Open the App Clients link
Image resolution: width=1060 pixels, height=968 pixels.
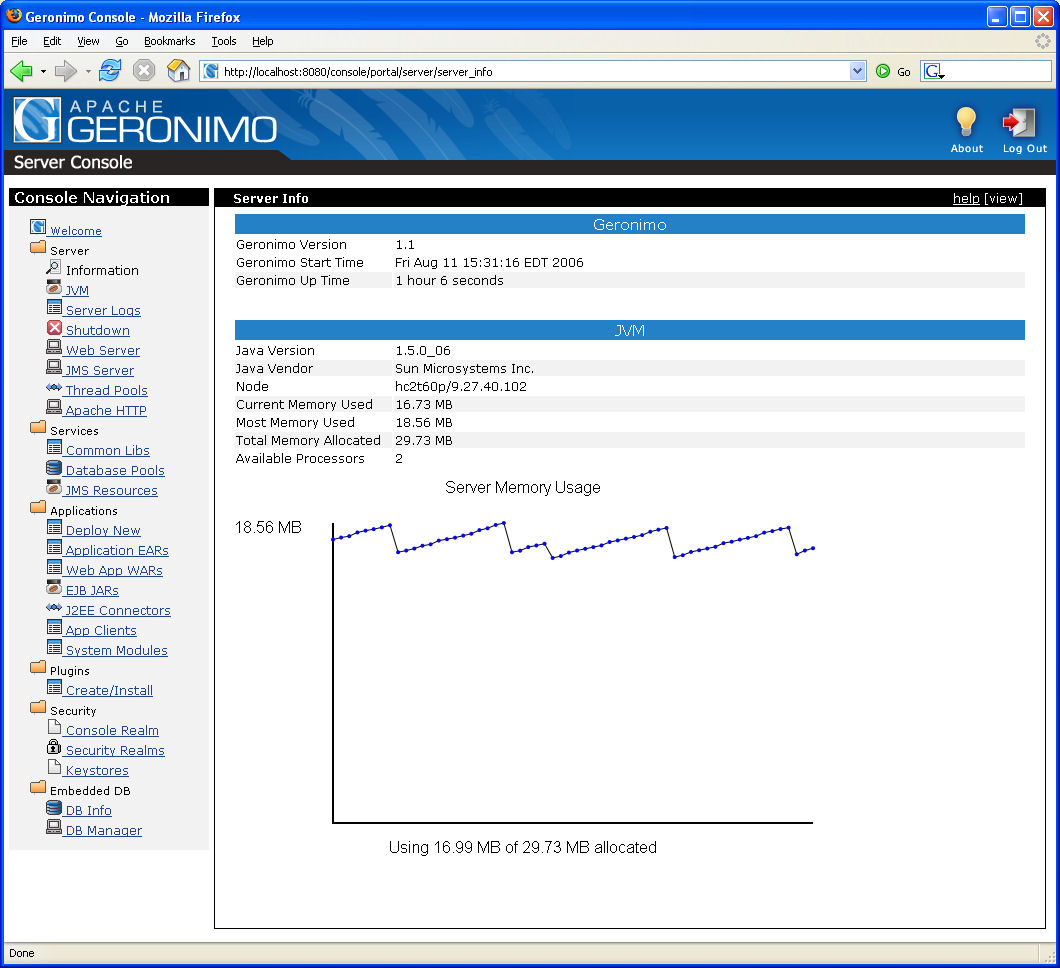[101, 630]
